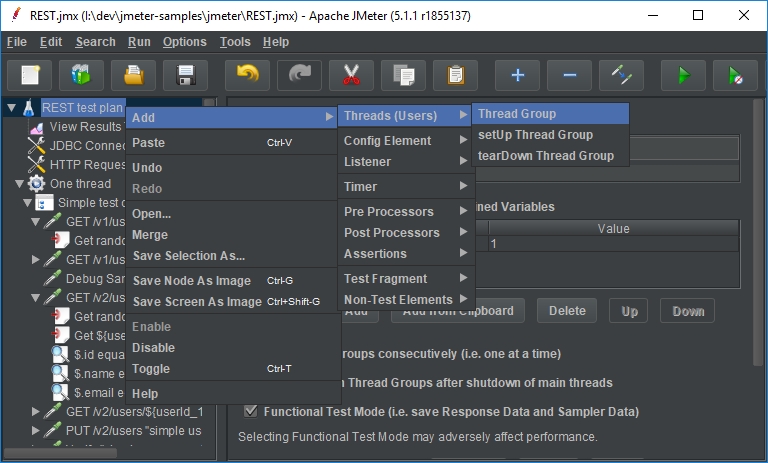The image size is (768, 463).
Task: Select Open... in the context menu
Action: coord(231,214)
